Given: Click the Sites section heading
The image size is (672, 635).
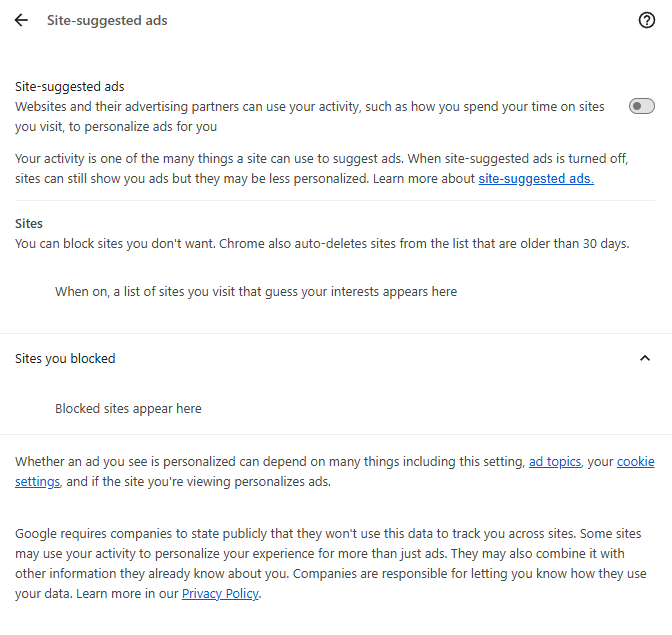Looking at the screenshot, I should pyautogui.click(x=29, y=223).
